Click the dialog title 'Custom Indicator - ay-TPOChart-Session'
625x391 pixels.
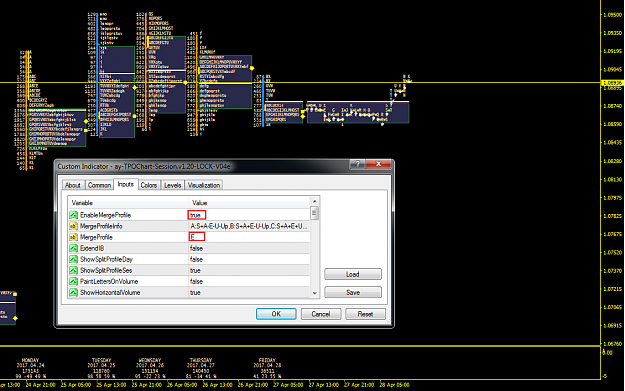pyautogui.click(x=144, y=166)
